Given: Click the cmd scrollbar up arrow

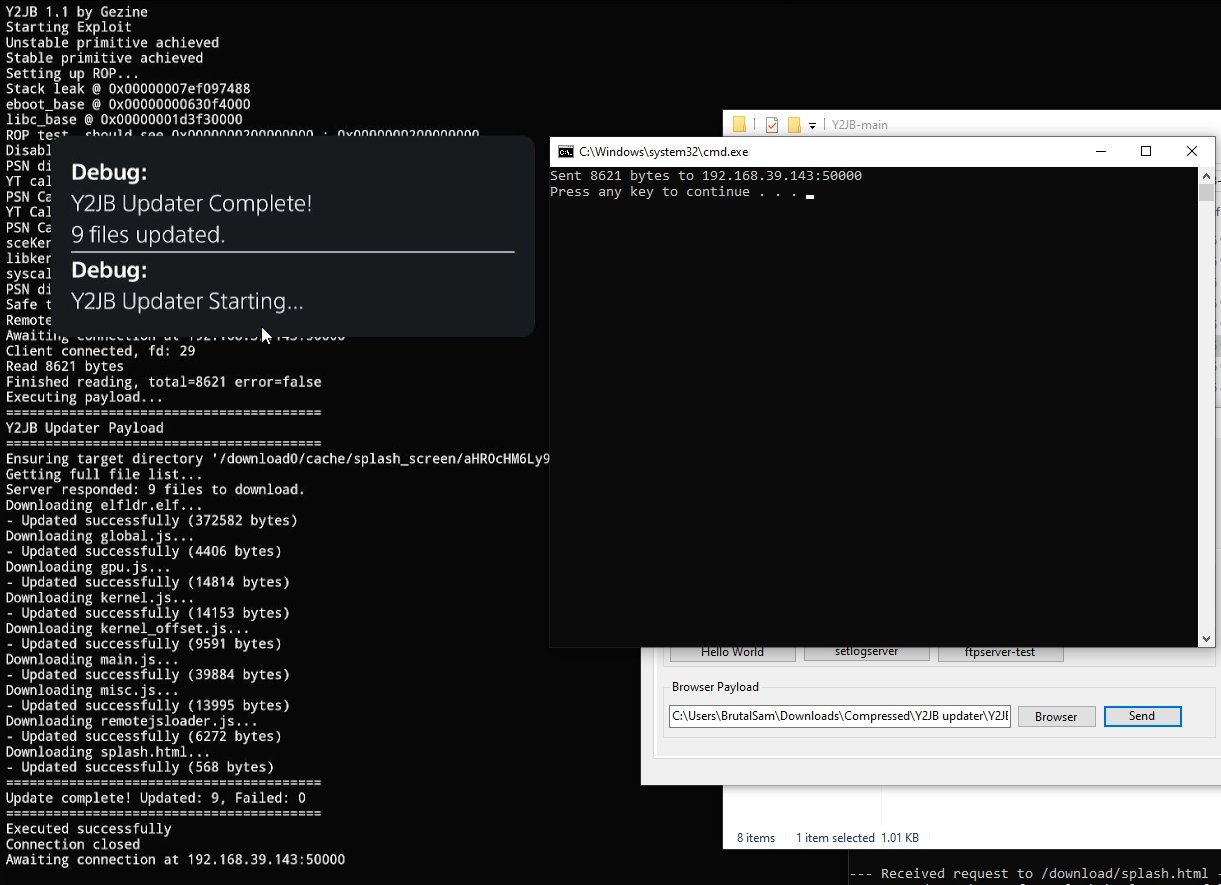Looking at the screenshot, I should (1207, 175).
